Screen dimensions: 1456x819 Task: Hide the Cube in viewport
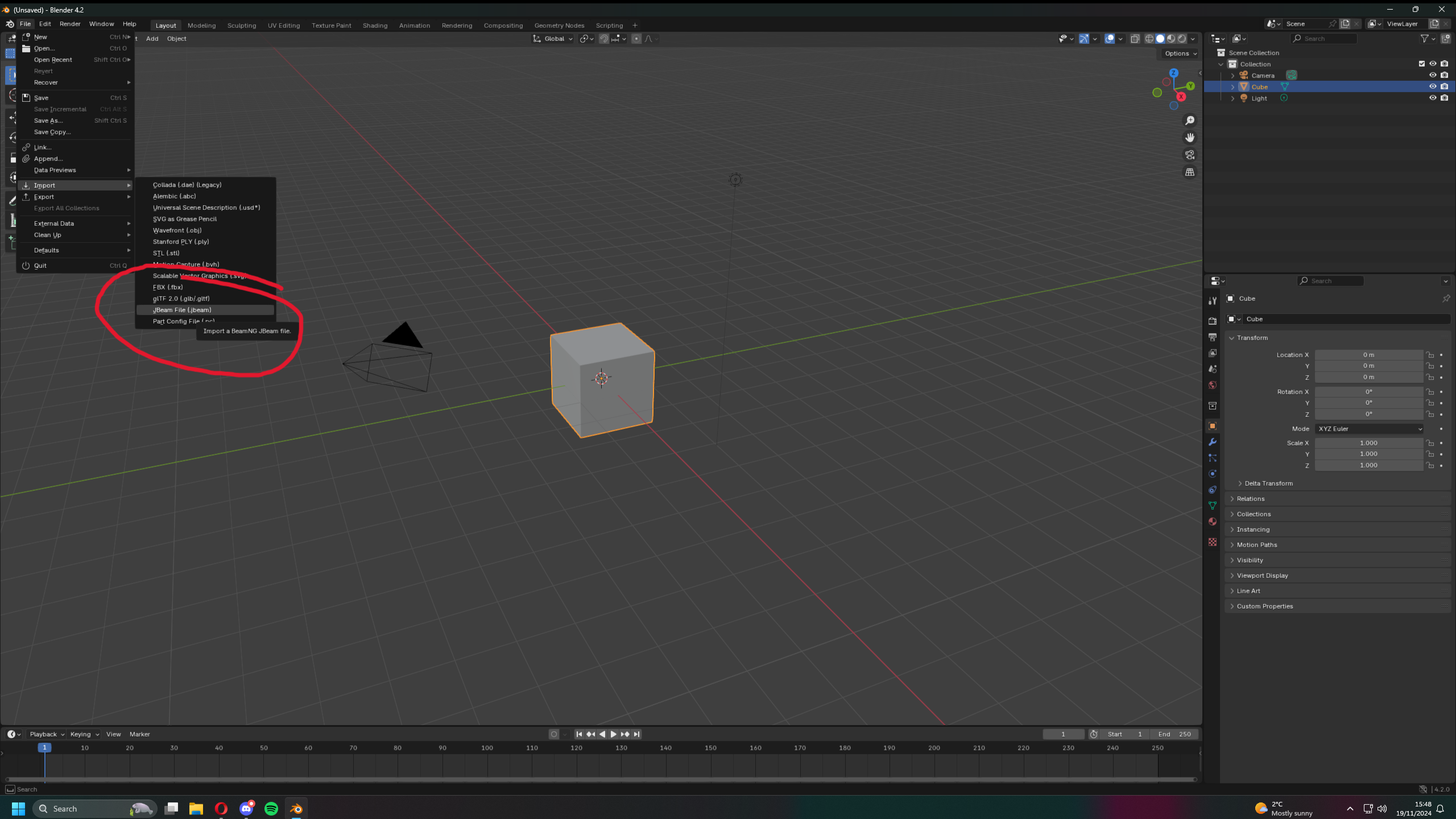1433,86
